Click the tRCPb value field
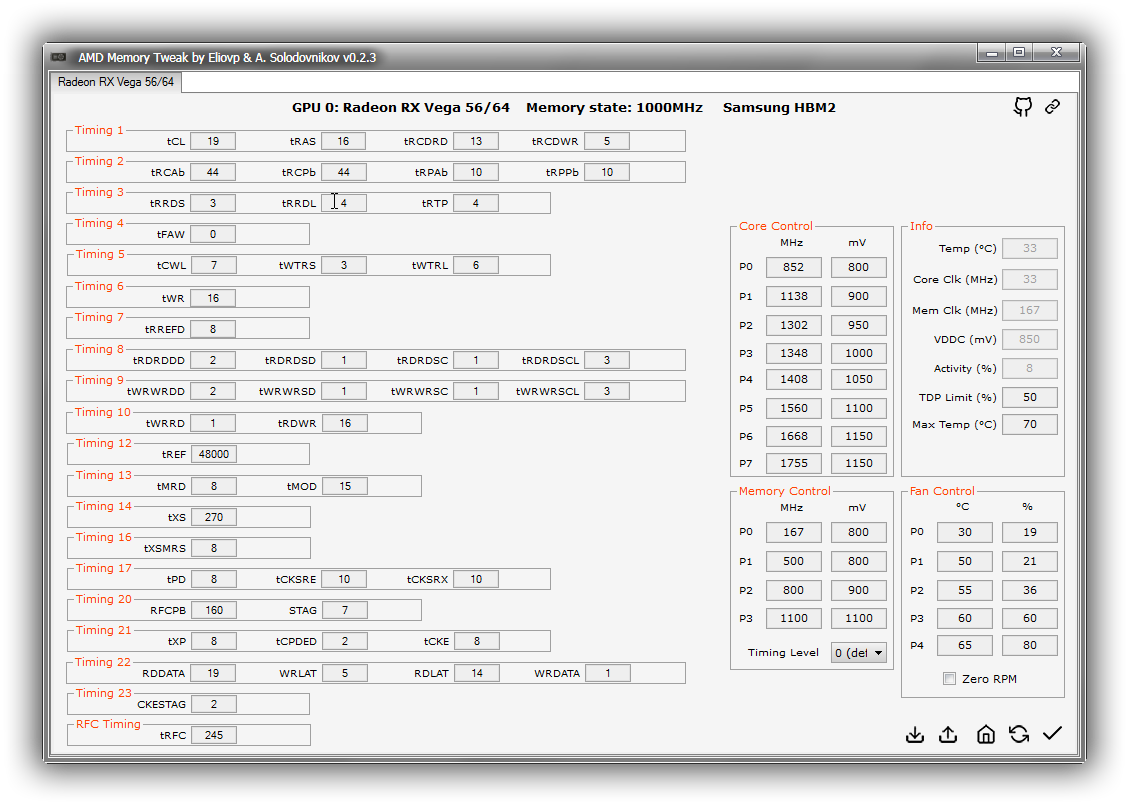 (343, 172)
